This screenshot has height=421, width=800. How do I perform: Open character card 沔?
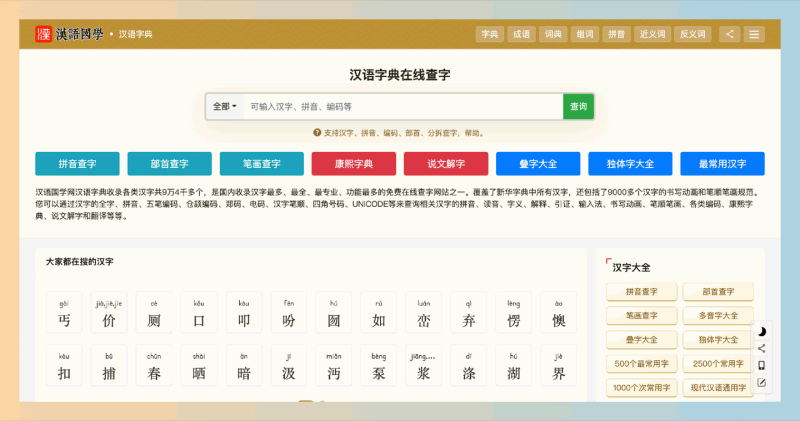334,365
